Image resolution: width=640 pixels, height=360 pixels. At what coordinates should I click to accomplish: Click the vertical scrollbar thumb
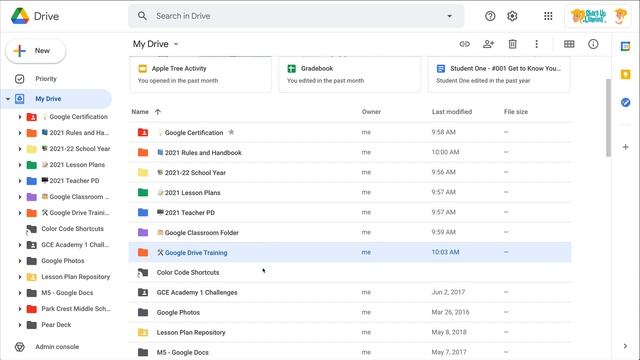tap(608, 118)
